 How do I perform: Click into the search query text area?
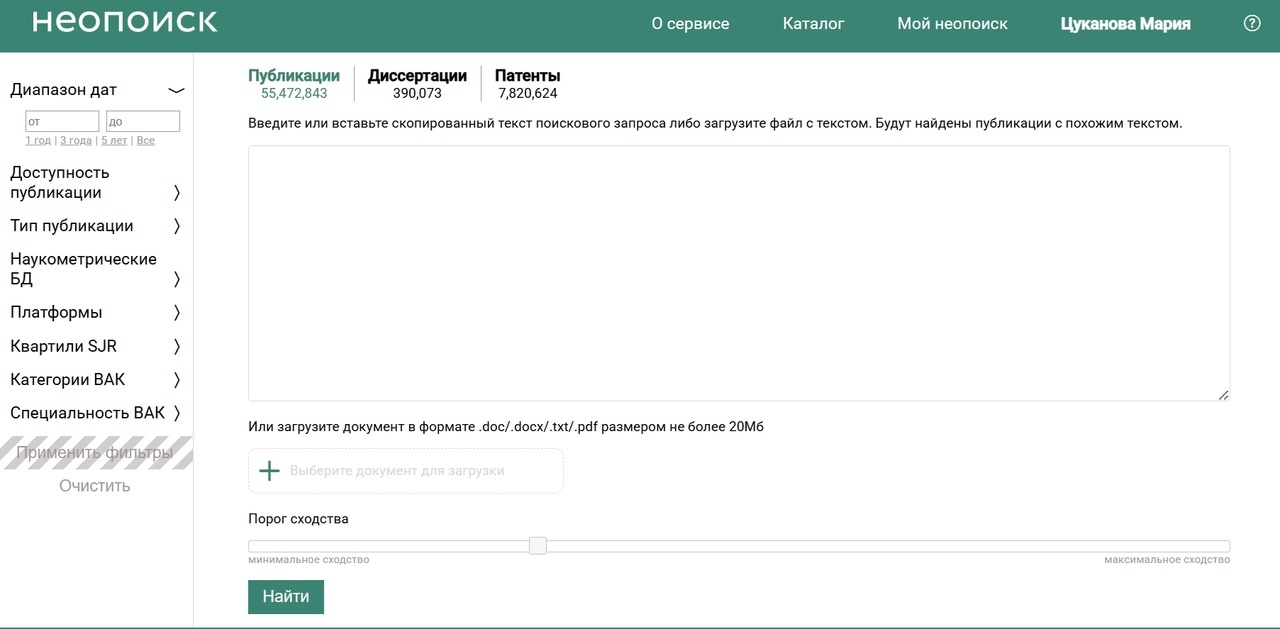[x=739, y=273]
